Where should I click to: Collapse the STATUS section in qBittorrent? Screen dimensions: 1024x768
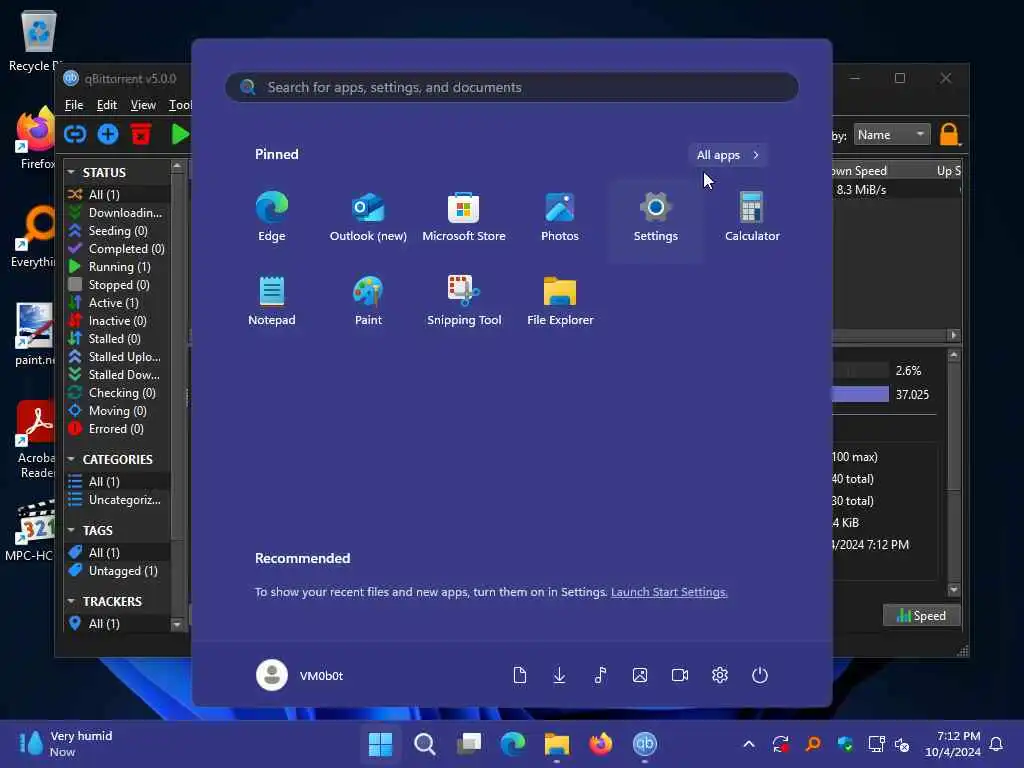(x=71, y=172)
